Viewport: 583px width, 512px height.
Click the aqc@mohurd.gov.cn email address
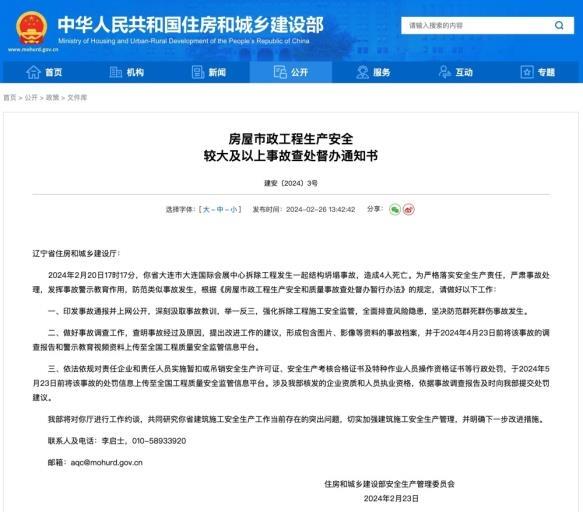(107, 463)
